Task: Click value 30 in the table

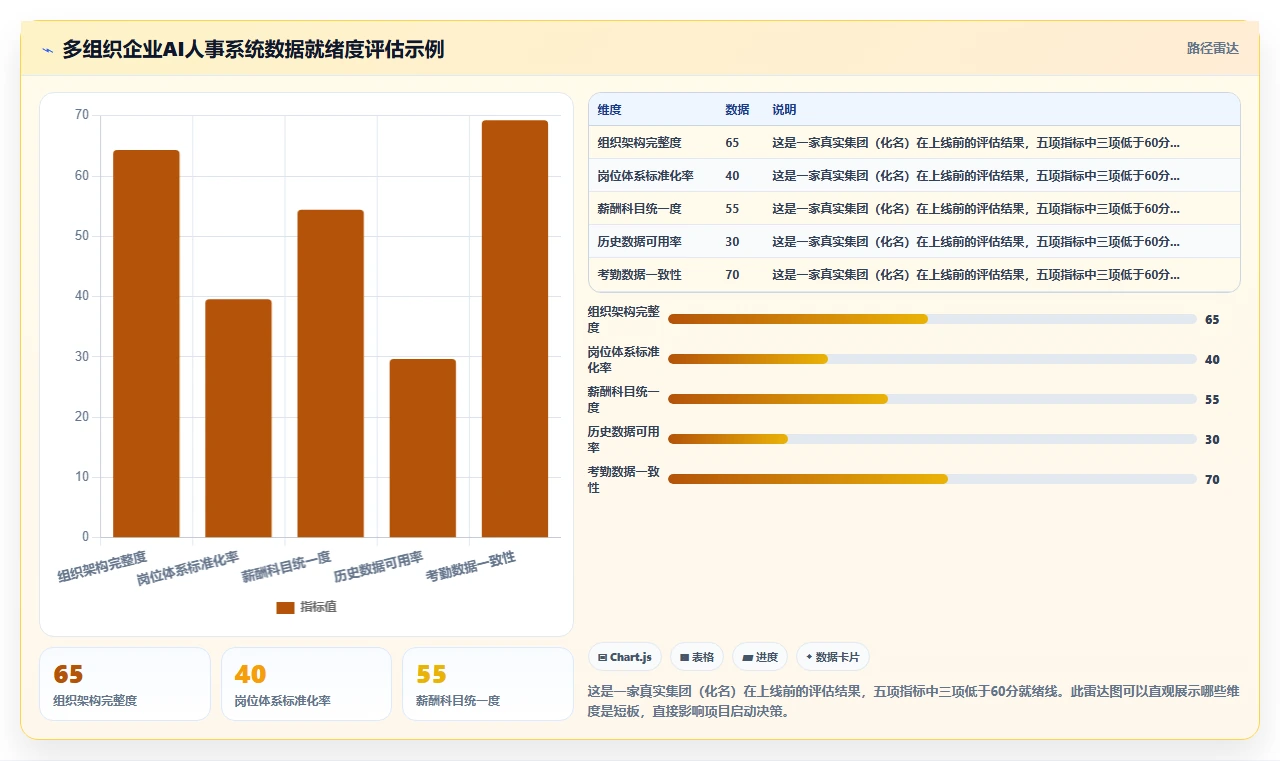Action: pyautogui.click(x=732, y=242)
